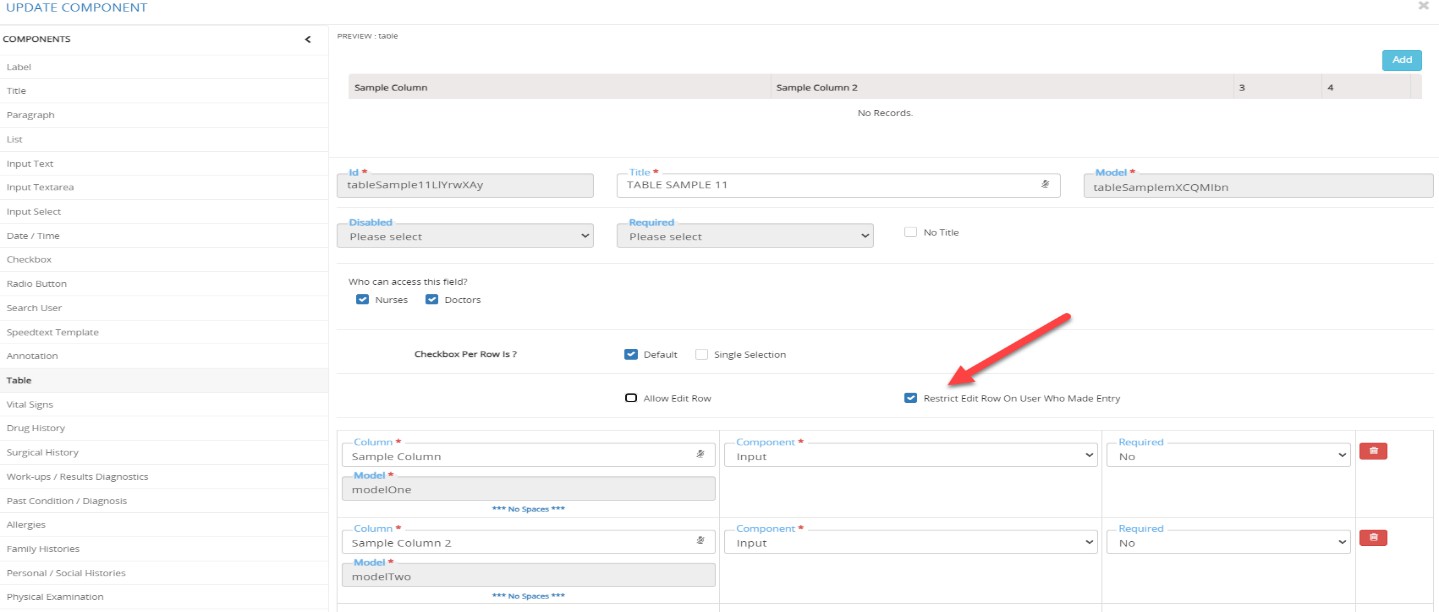Screen dimensions: 1439x612
Task: Tick the No Title checkbox
Action: (910, 232)
